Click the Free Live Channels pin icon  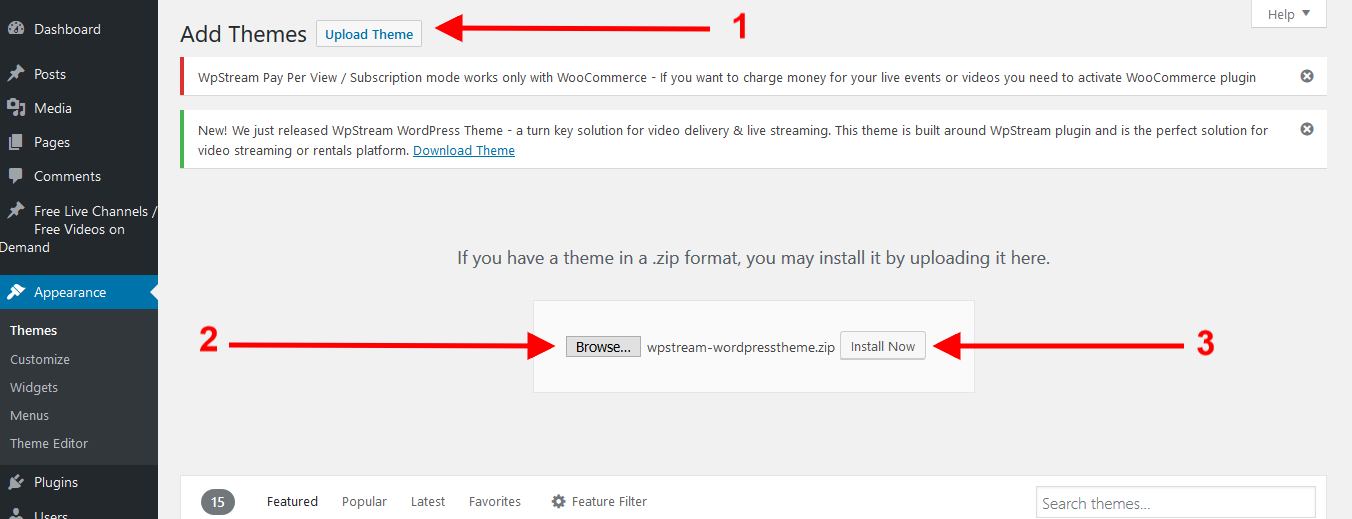(16, 211)
